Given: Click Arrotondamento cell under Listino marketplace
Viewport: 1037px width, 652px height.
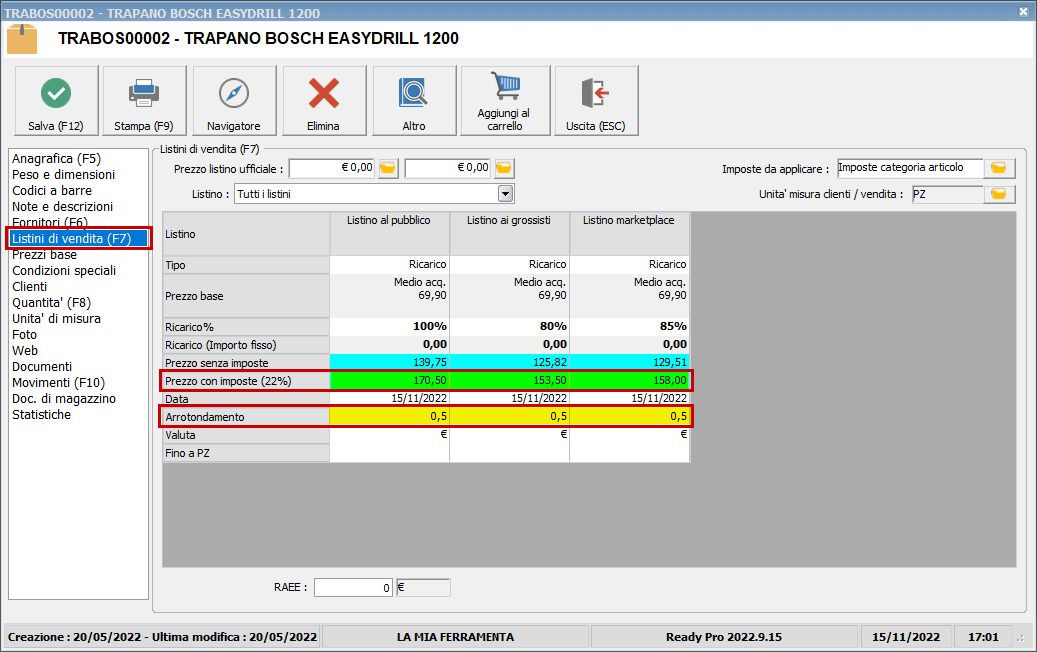Looking at the screenshot, I should point(629,417).
